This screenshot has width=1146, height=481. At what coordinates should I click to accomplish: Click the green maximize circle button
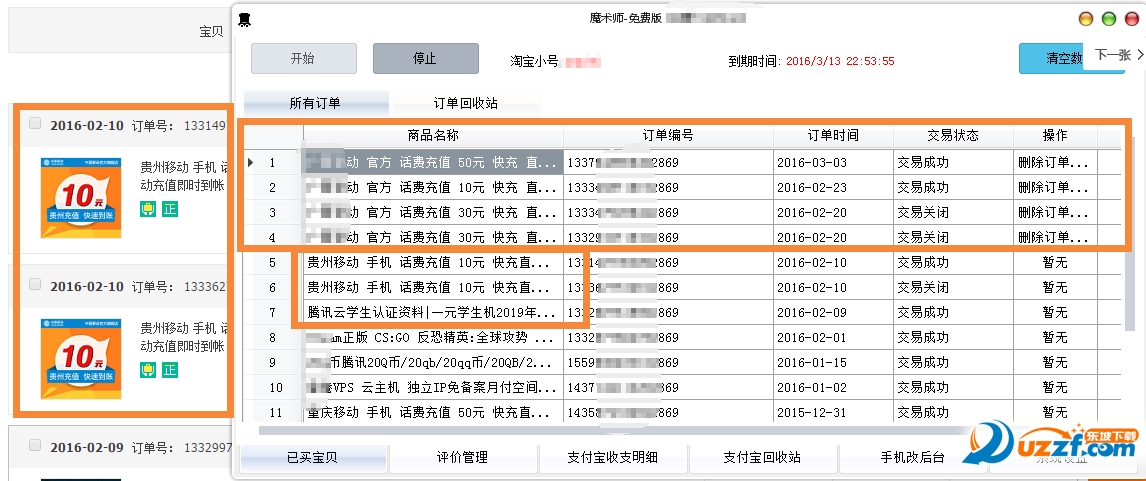click(1109, 19)
